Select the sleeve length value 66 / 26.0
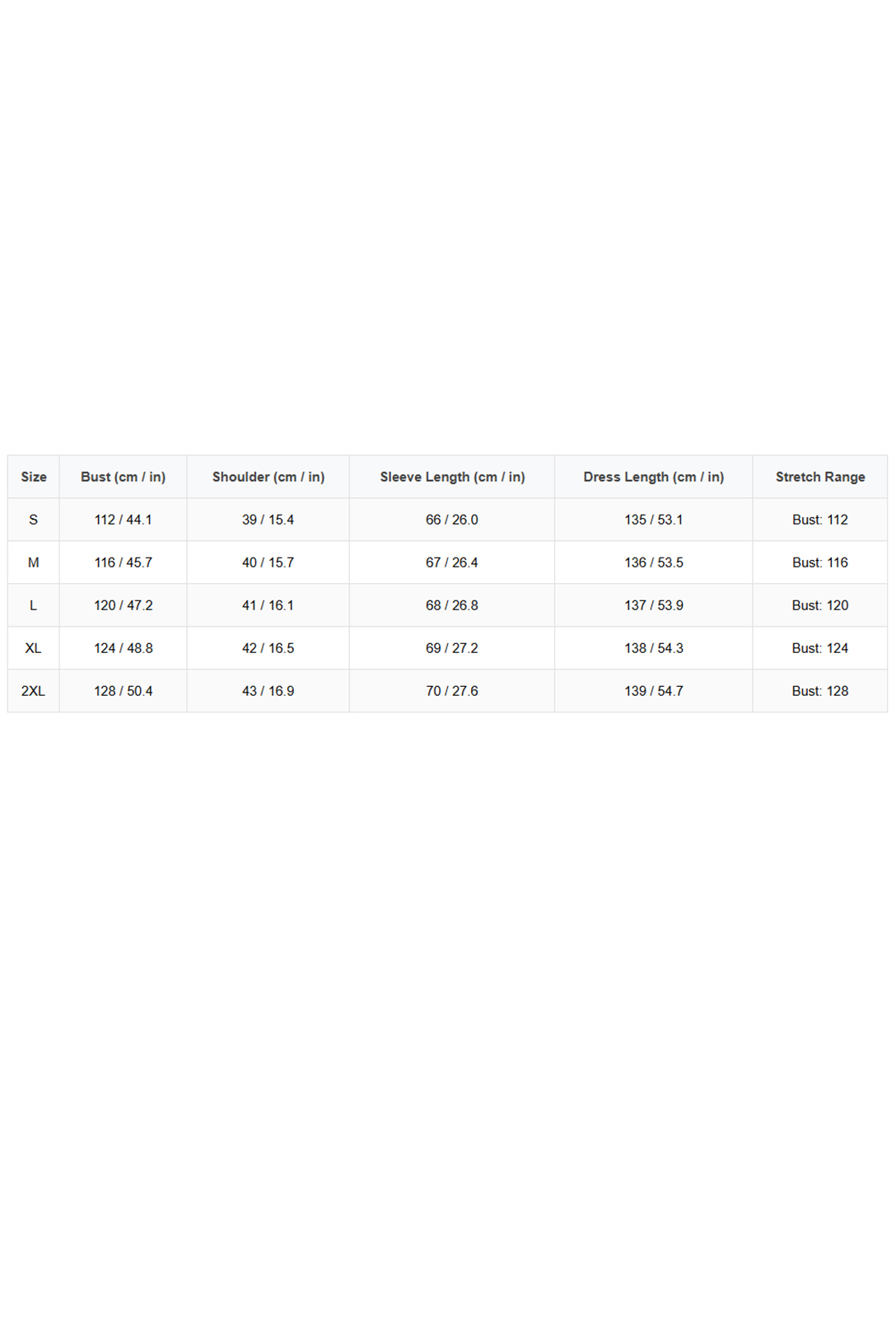 [x=452, y=520]
